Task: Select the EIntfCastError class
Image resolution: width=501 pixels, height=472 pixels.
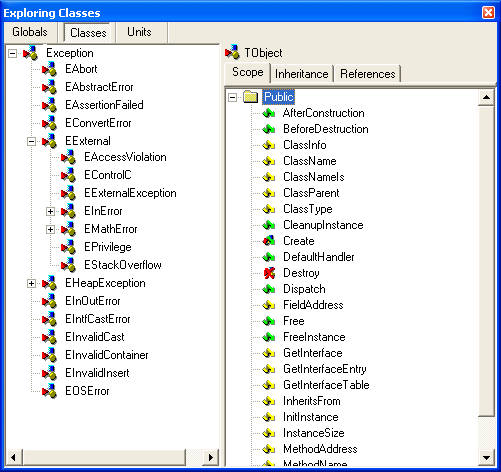Action: coord(98,319)
